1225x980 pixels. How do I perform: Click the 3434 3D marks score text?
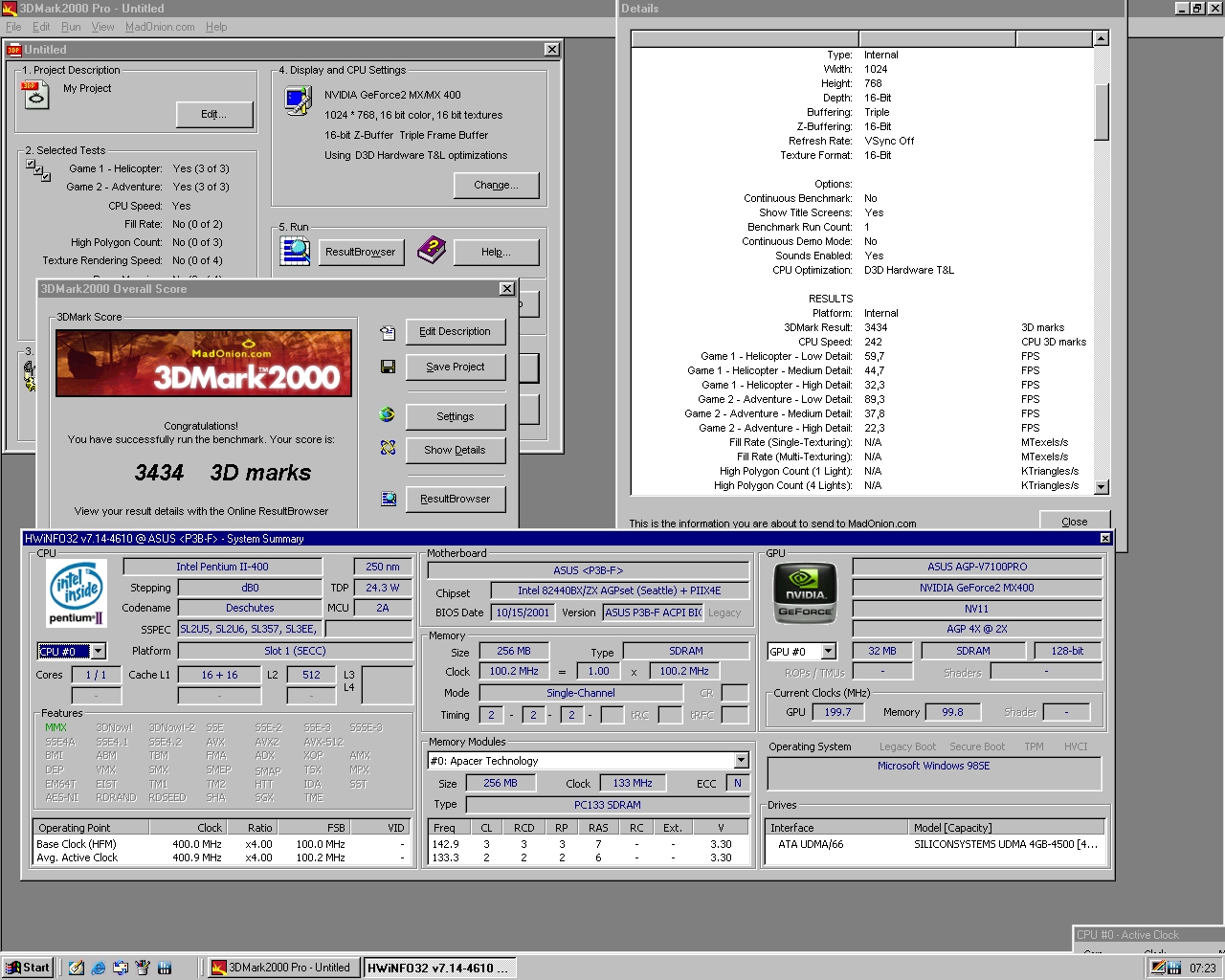tap(222, 473)
